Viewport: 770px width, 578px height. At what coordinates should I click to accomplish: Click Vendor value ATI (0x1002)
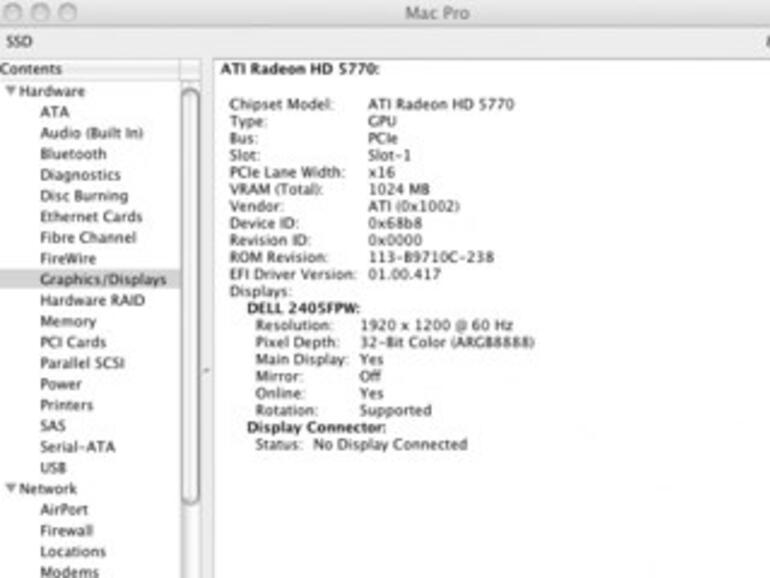click(413, 206)
